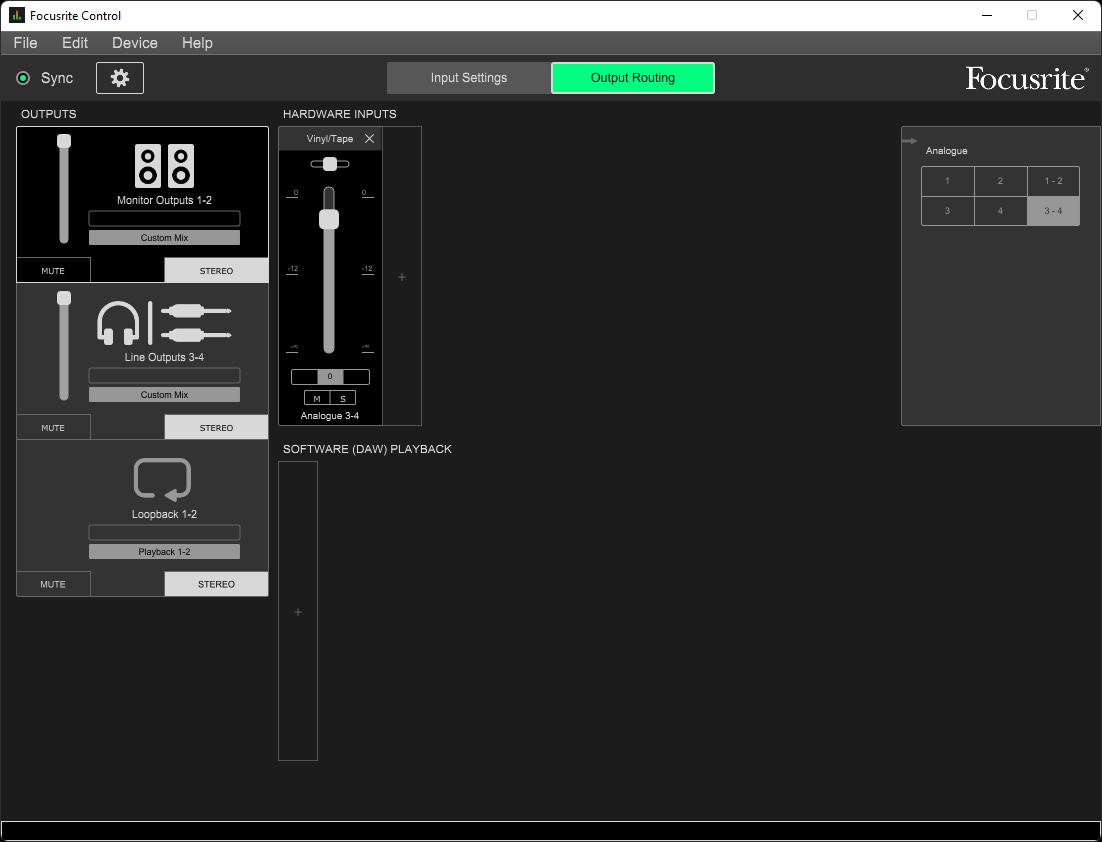The height and width of the screenshot is (842, 1102).
Task: Click the Line Outputs 3-4 headphone icon
Action: coord(118,323)
